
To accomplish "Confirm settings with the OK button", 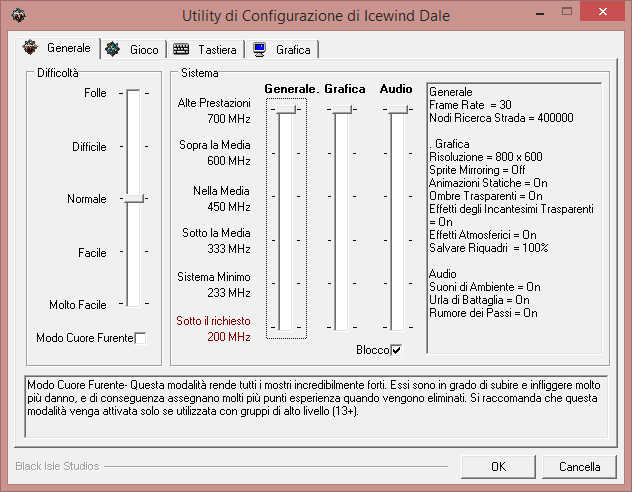I will click(498, 467).
